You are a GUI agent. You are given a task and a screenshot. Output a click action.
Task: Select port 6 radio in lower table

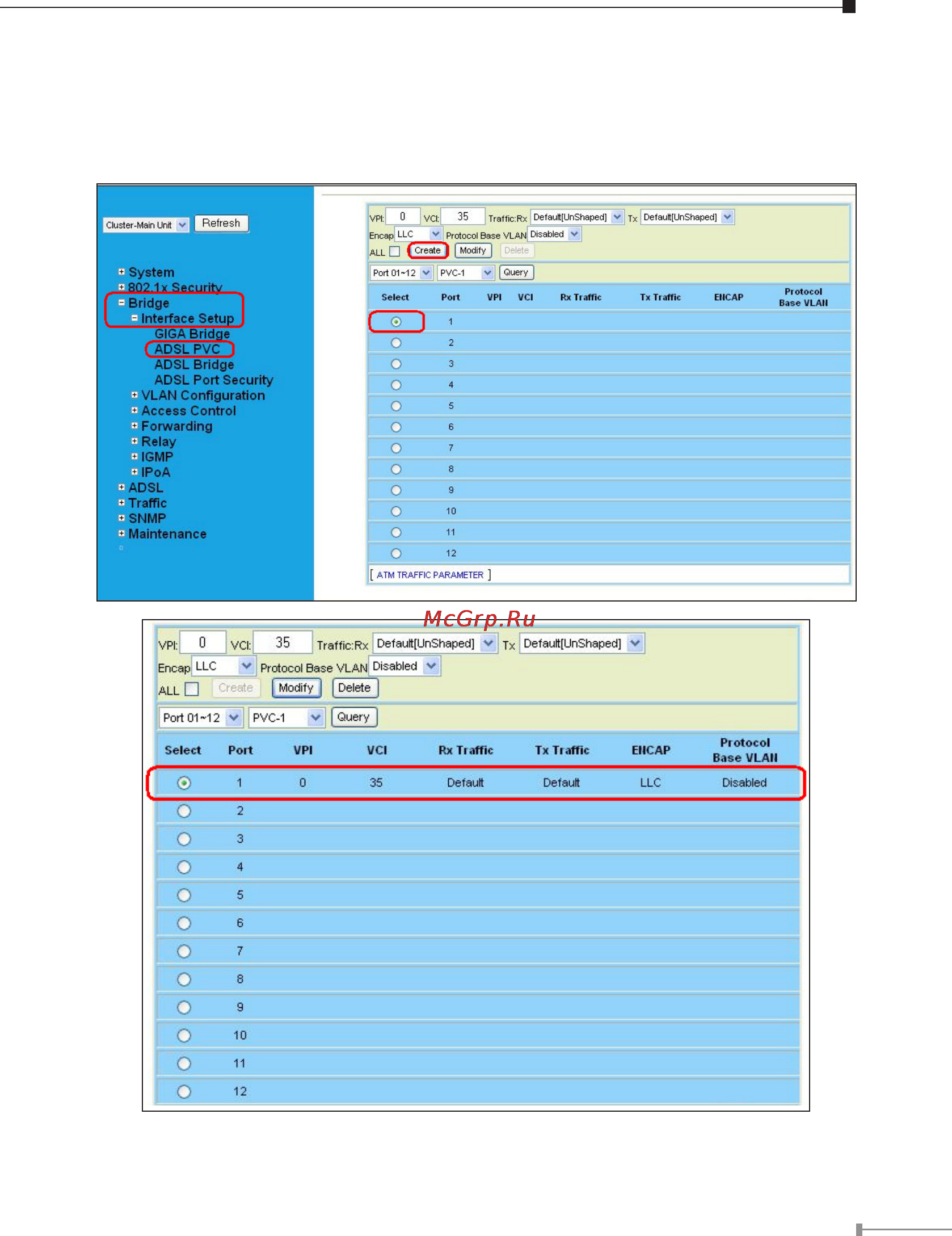tap(184, 923)
